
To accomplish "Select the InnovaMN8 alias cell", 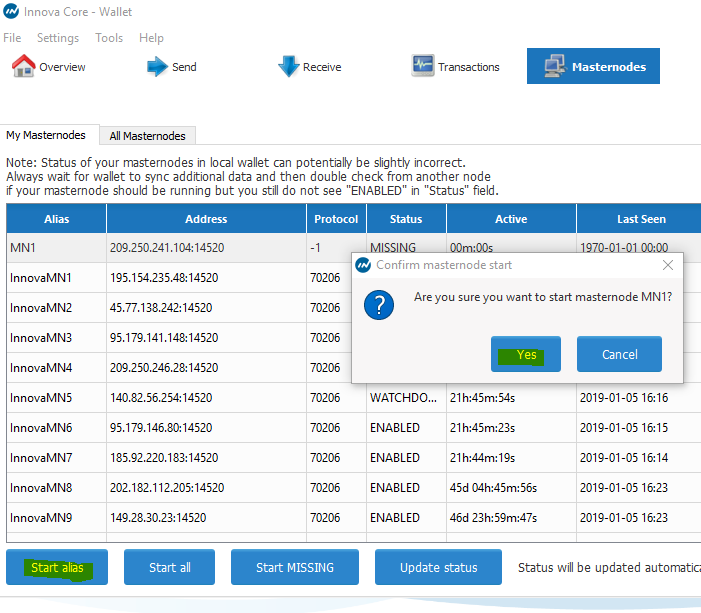I will (x=56, y=487).
